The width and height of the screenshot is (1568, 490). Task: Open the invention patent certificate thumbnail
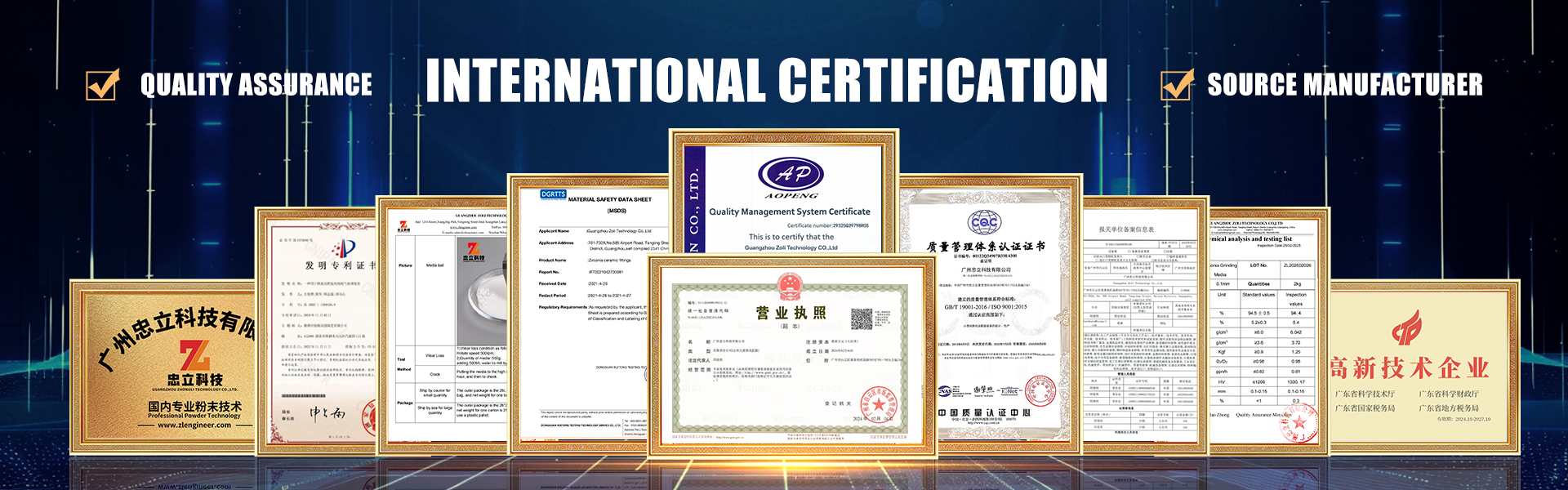click(x=316, y=331)
